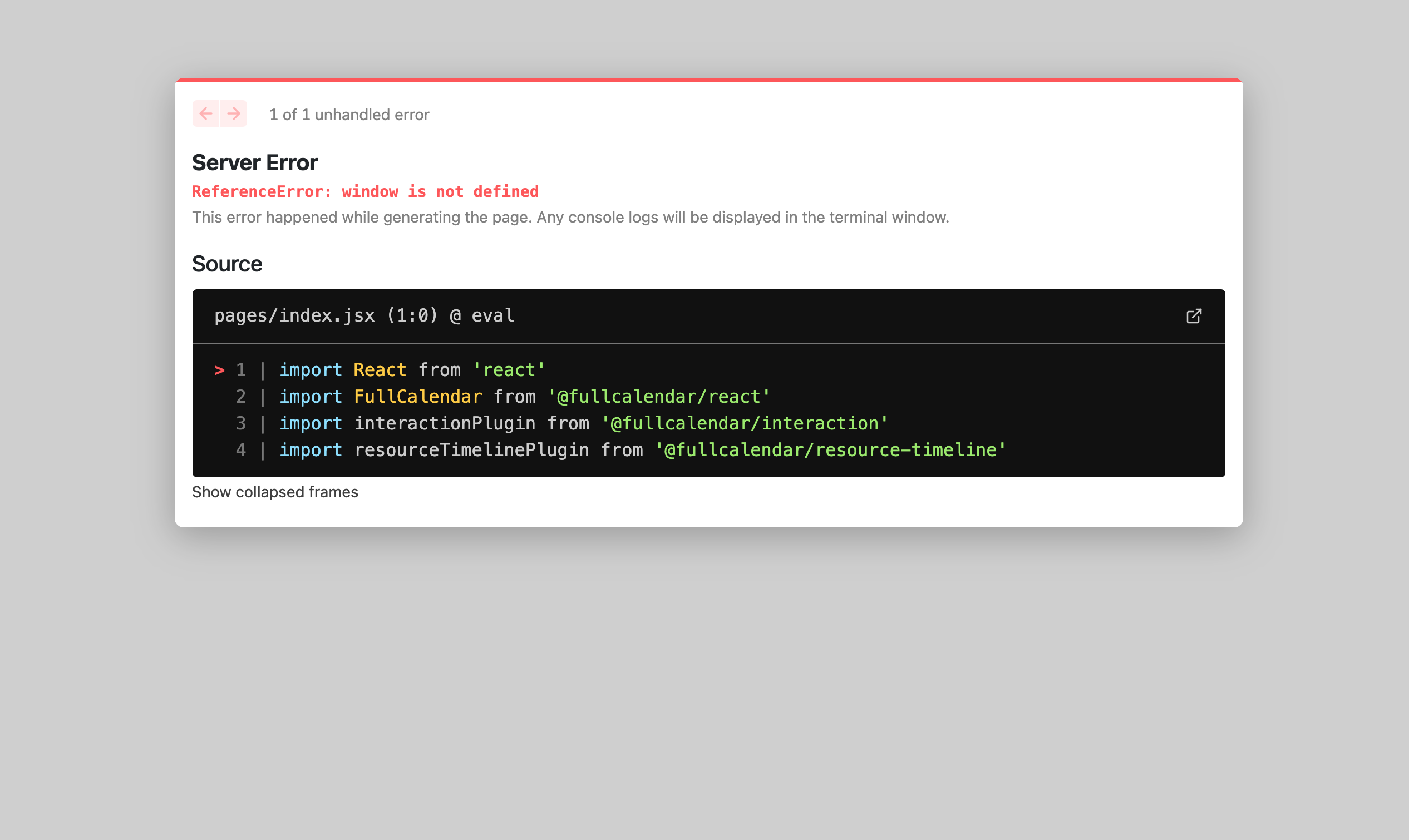Click the left-pointing red navigation icon
This screenshot has width=1409, height=840.
pyautogui.click(x=205, y=113)
